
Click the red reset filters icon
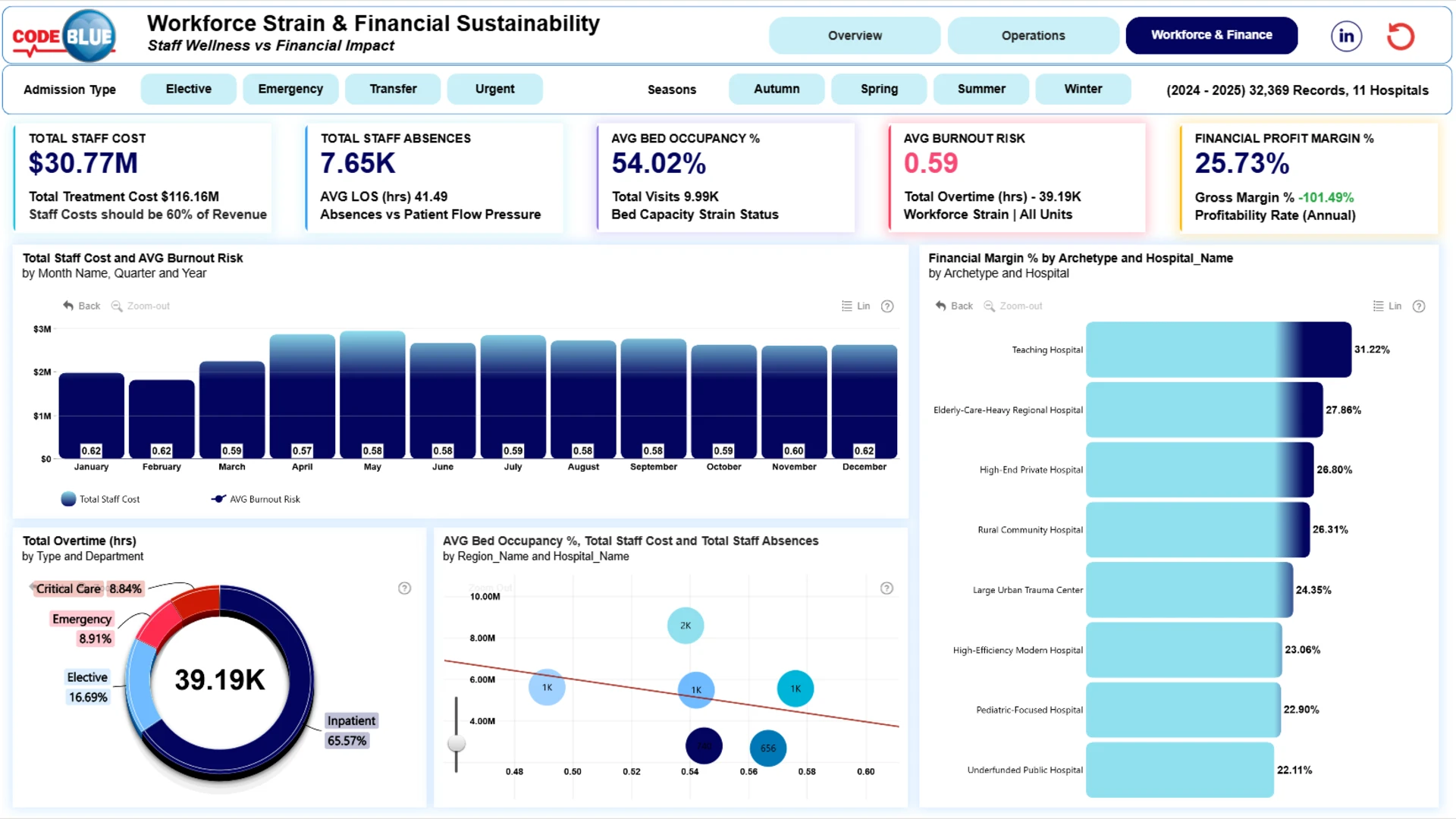pyautogui.click(x=1401, y=36)
